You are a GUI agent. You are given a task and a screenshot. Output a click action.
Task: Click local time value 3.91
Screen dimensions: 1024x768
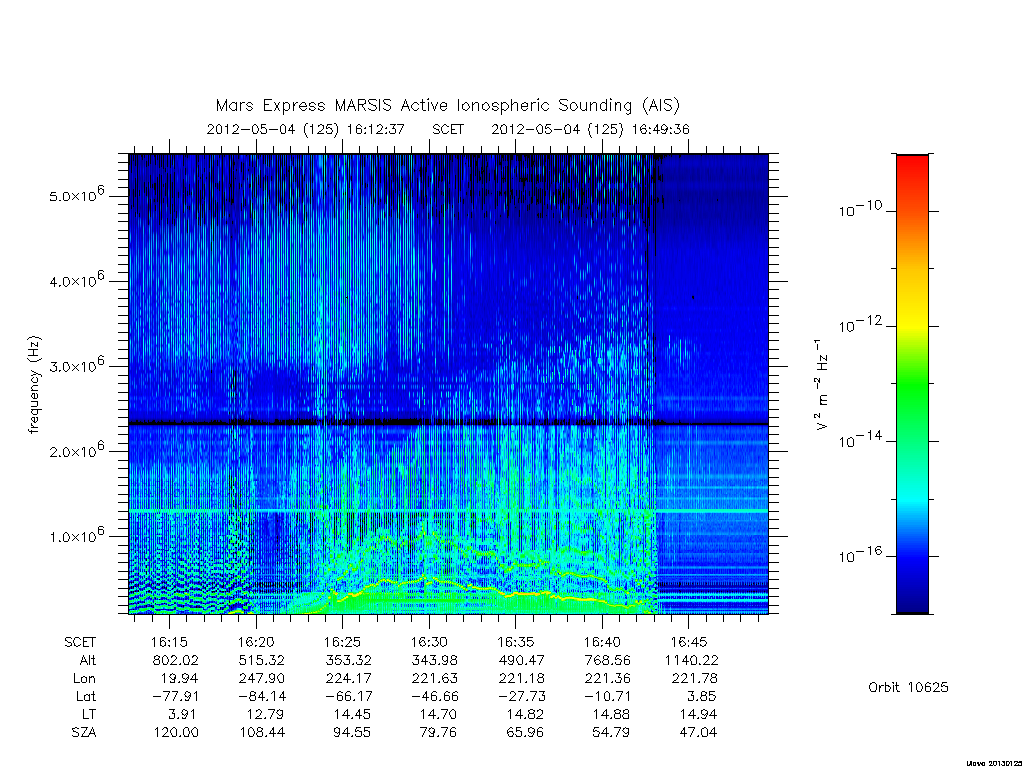point(182,714)
